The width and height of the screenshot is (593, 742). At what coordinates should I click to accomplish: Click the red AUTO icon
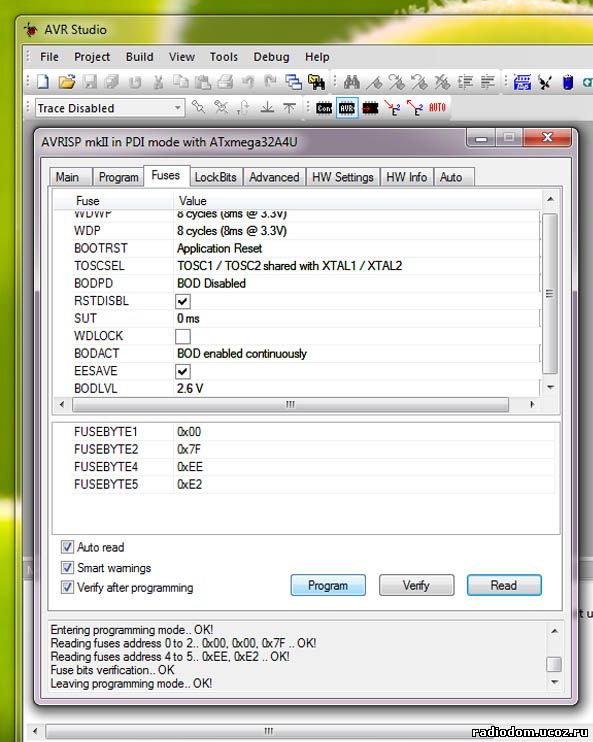(x=437, y=107)
